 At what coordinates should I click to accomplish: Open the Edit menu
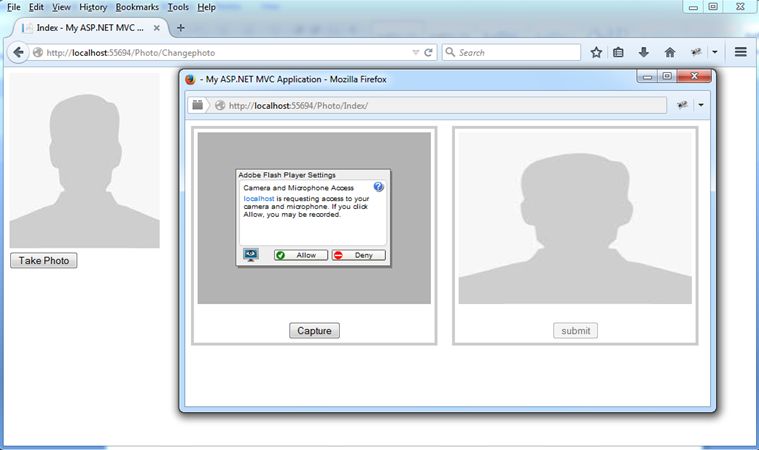pyautogui.click(x=36, y=7)
